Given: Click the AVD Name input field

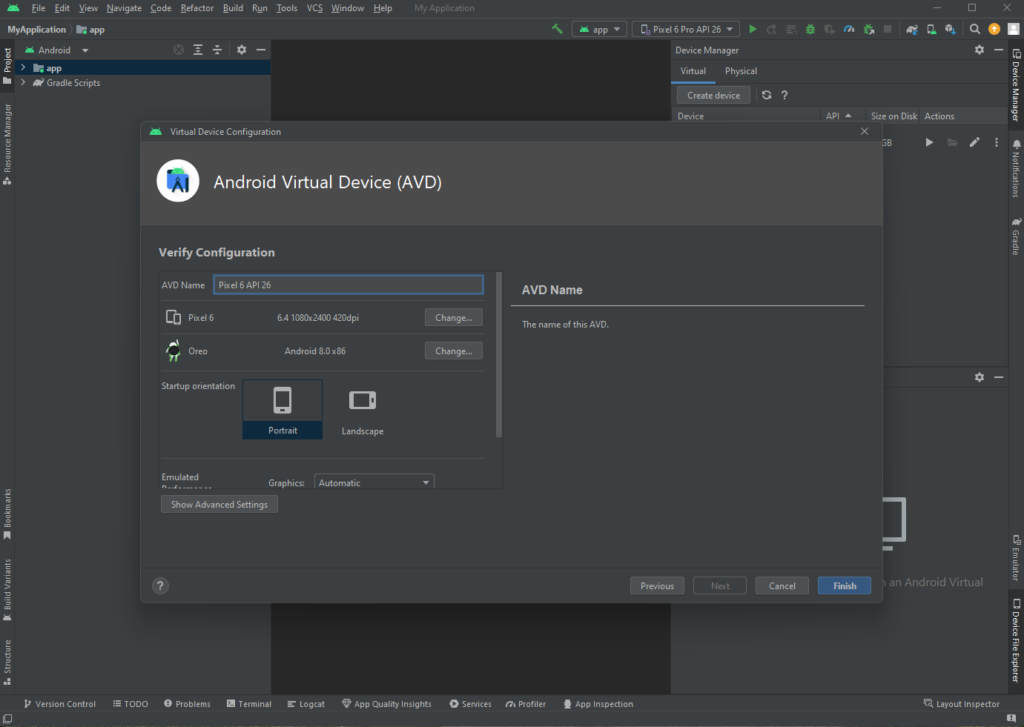Looking at the screenshot, I should click(x=348, y=285).
